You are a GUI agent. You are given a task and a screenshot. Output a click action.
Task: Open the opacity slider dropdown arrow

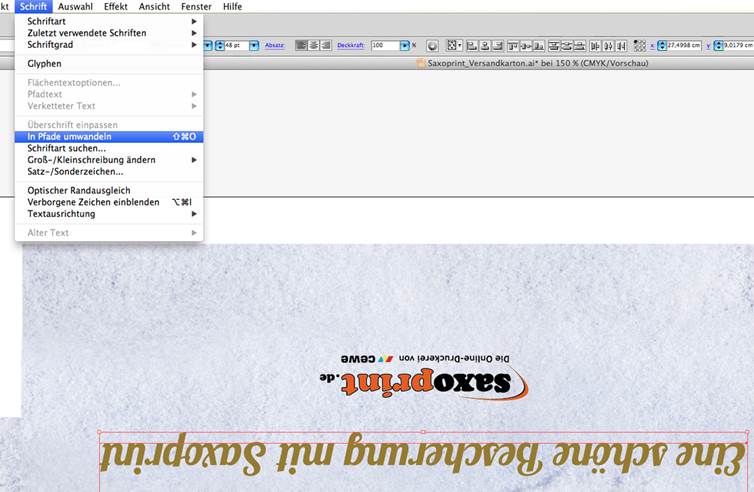405,46
